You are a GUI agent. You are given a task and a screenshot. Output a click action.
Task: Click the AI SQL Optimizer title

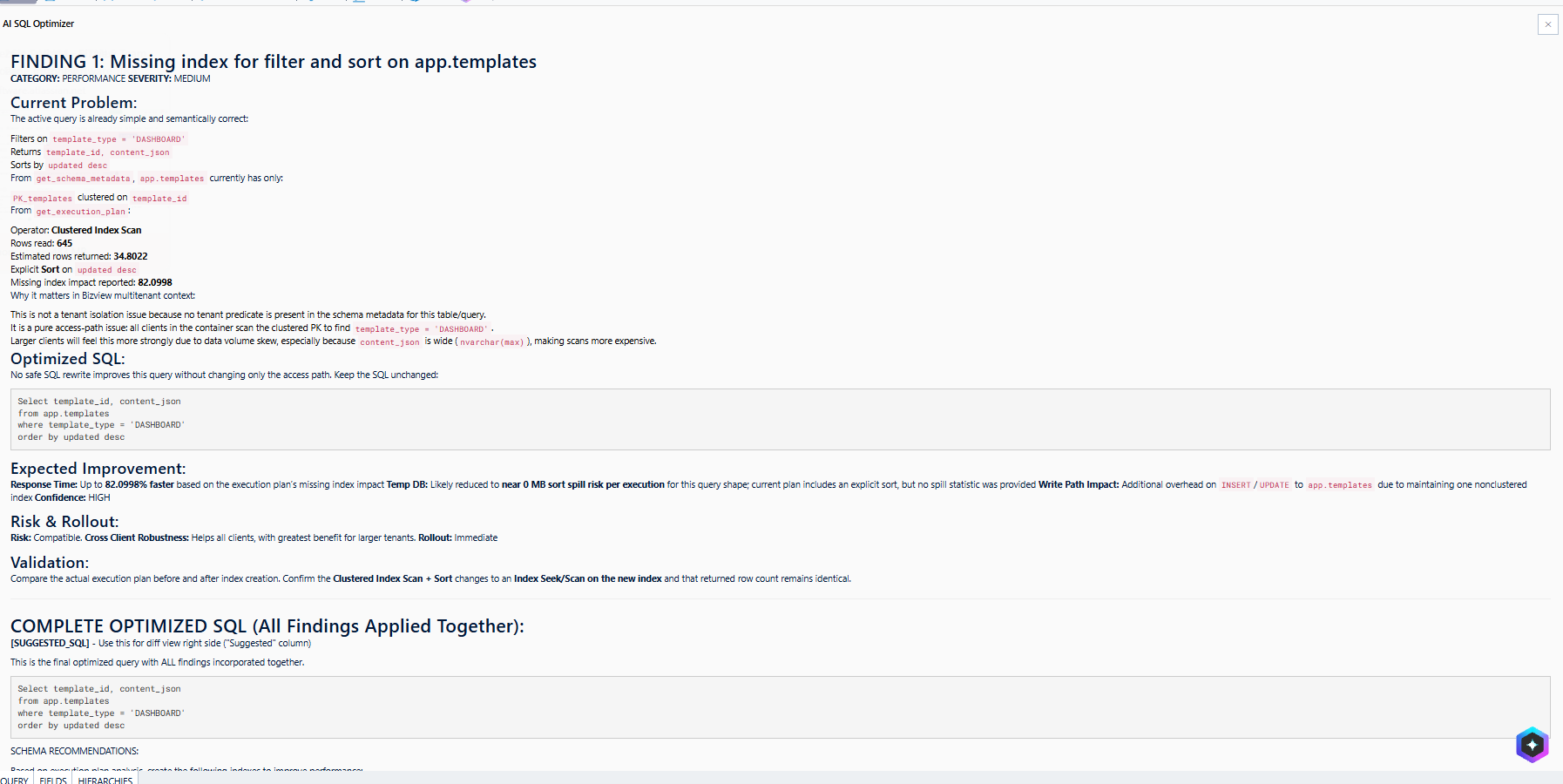(x=38, y=24)
